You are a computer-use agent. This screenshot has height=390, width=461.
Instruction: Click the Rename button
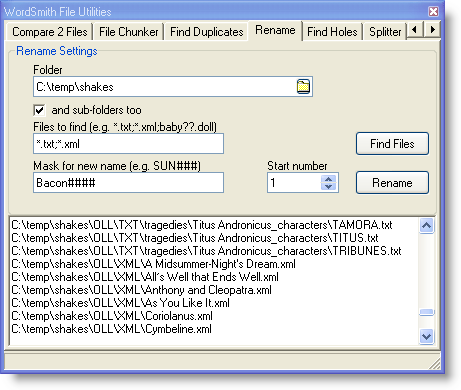click(x=392, y=183)
